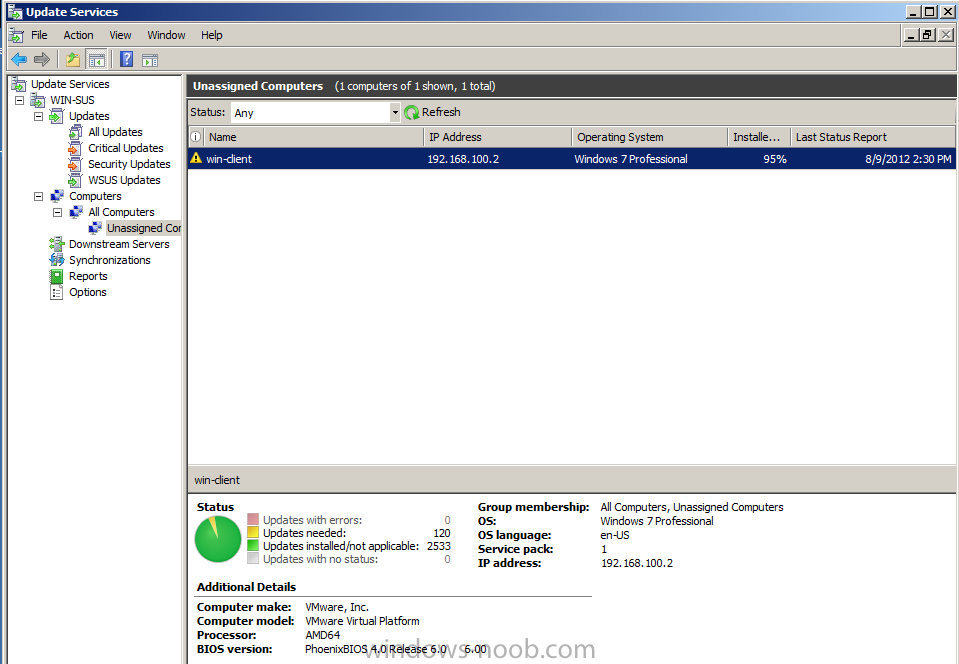Image resolution: width=959 pixels, height=664 pixels.
Task: Open the Status filter dropdown
Action: pyautogui.click(x=394, y=113)
